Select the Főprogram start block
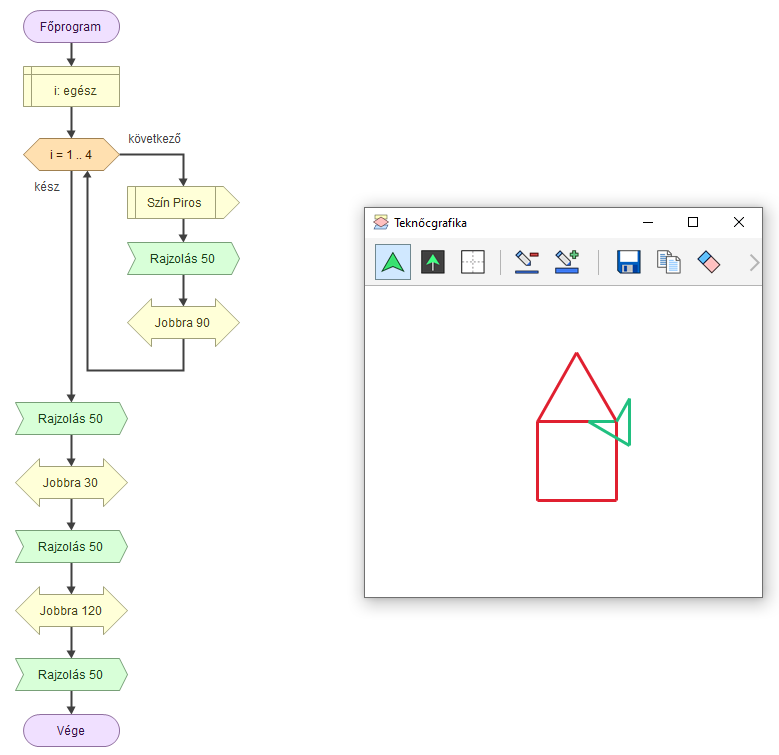Image resolution: width=779 pixels, height=755 pixels. coord(71,27)
